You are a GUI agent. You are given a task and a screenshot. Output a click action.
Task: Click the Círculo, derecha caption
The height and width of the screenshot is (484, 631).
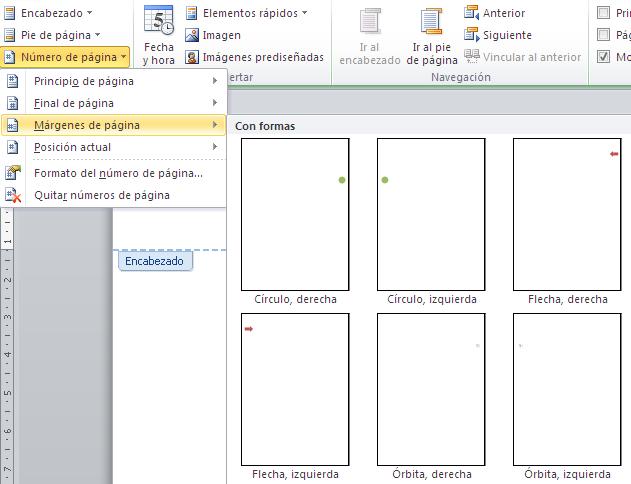click(295, 299)
